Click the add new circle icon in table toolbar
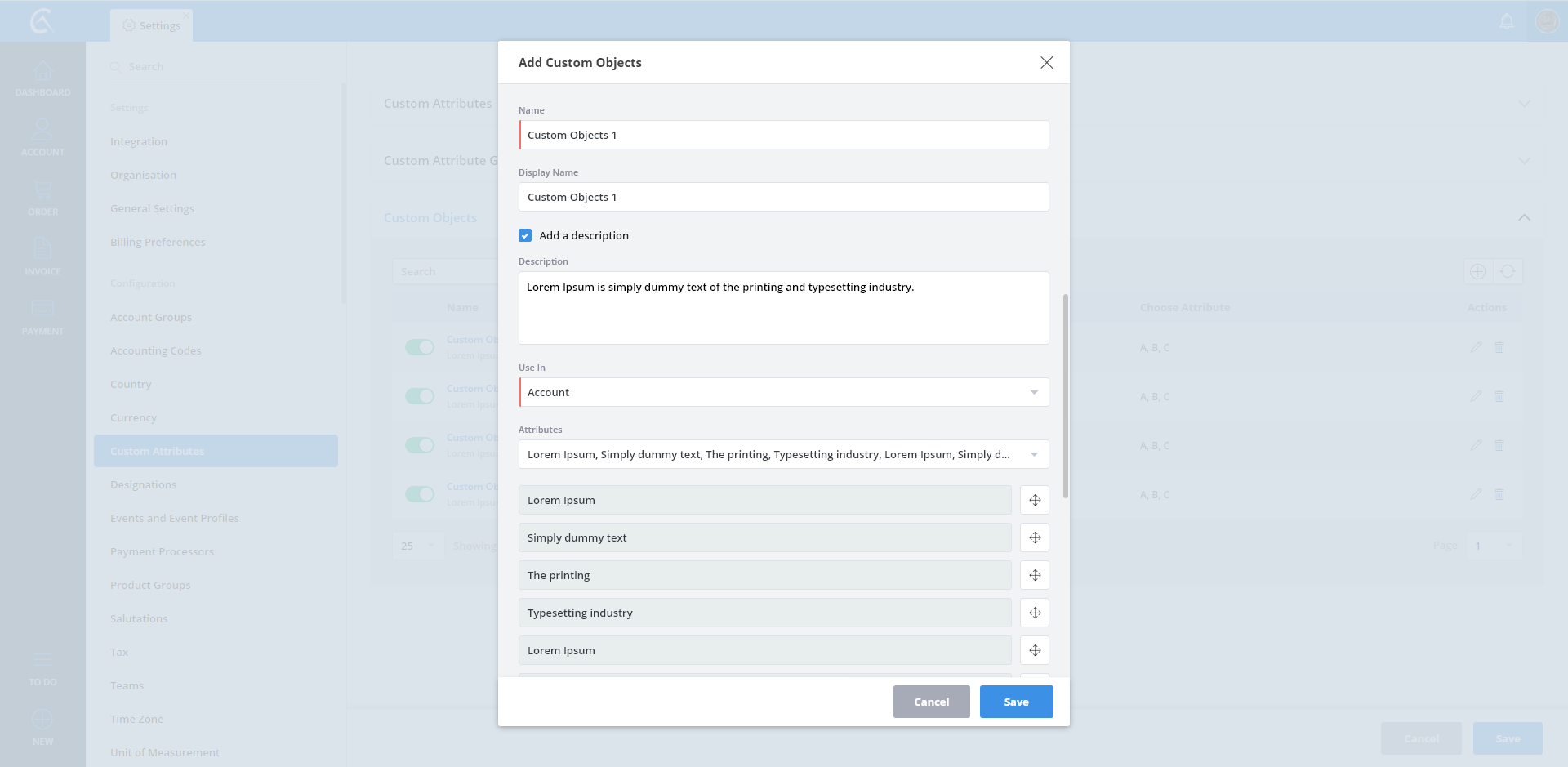Viewport: 1568px width, 767px height. (x=1477, y=272)
